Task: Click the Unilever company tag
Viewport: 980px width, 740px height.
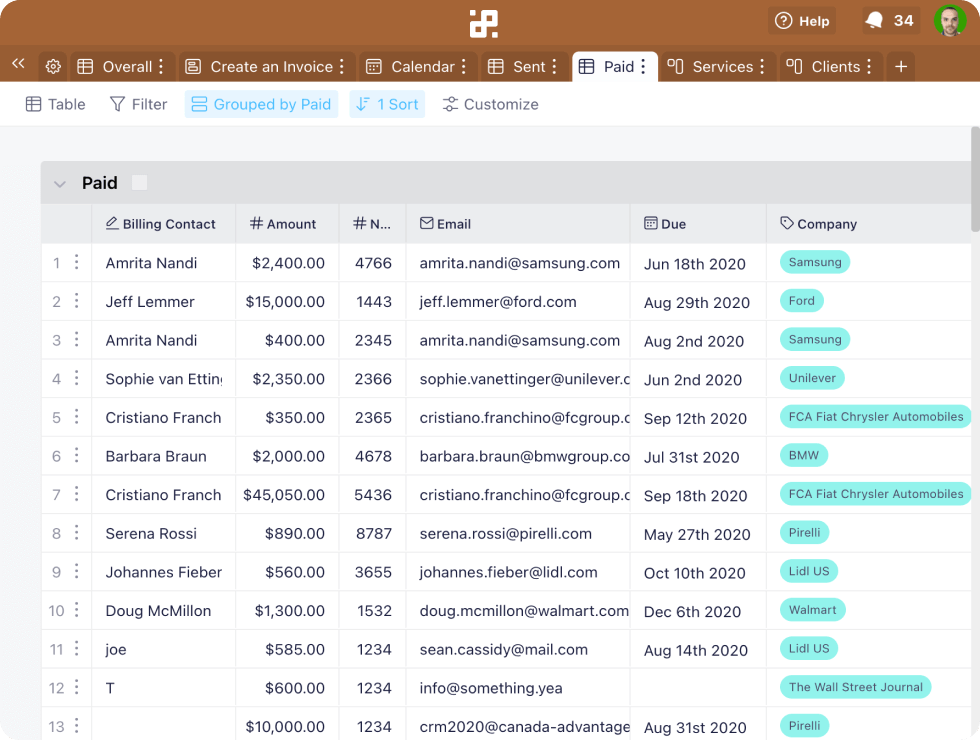Action: pos(812,378)
